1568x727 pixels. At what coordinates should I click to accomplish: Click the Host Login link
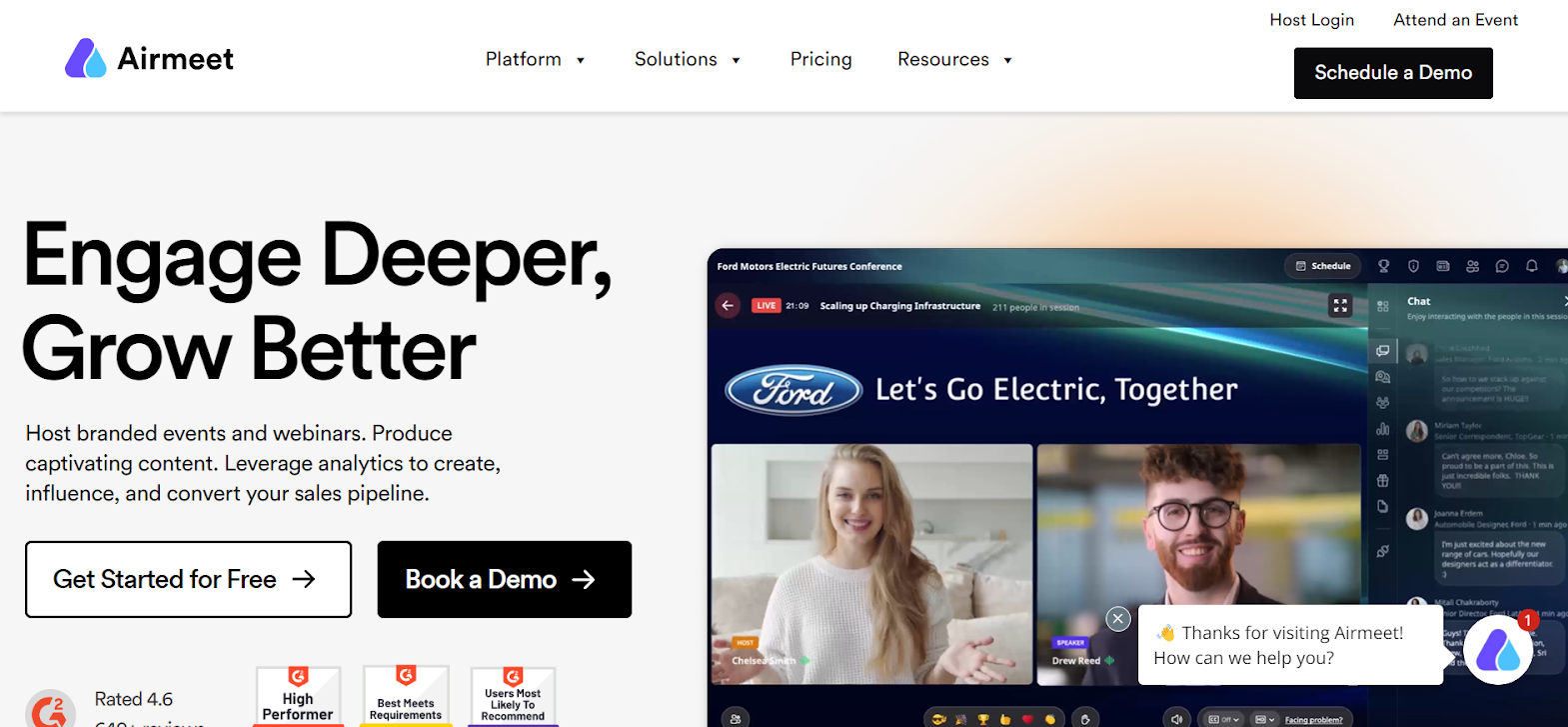point(1311,20)
